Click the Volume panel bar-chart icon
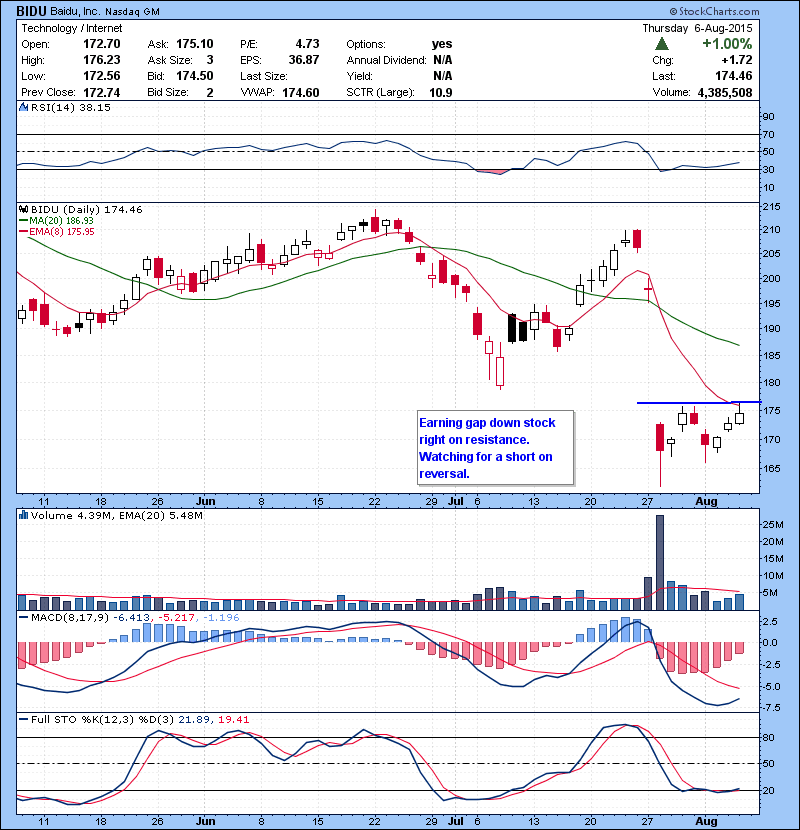Image resolution: width=800 pixels, height=830 pixels. pyautogui.click(x=23, y=515)
